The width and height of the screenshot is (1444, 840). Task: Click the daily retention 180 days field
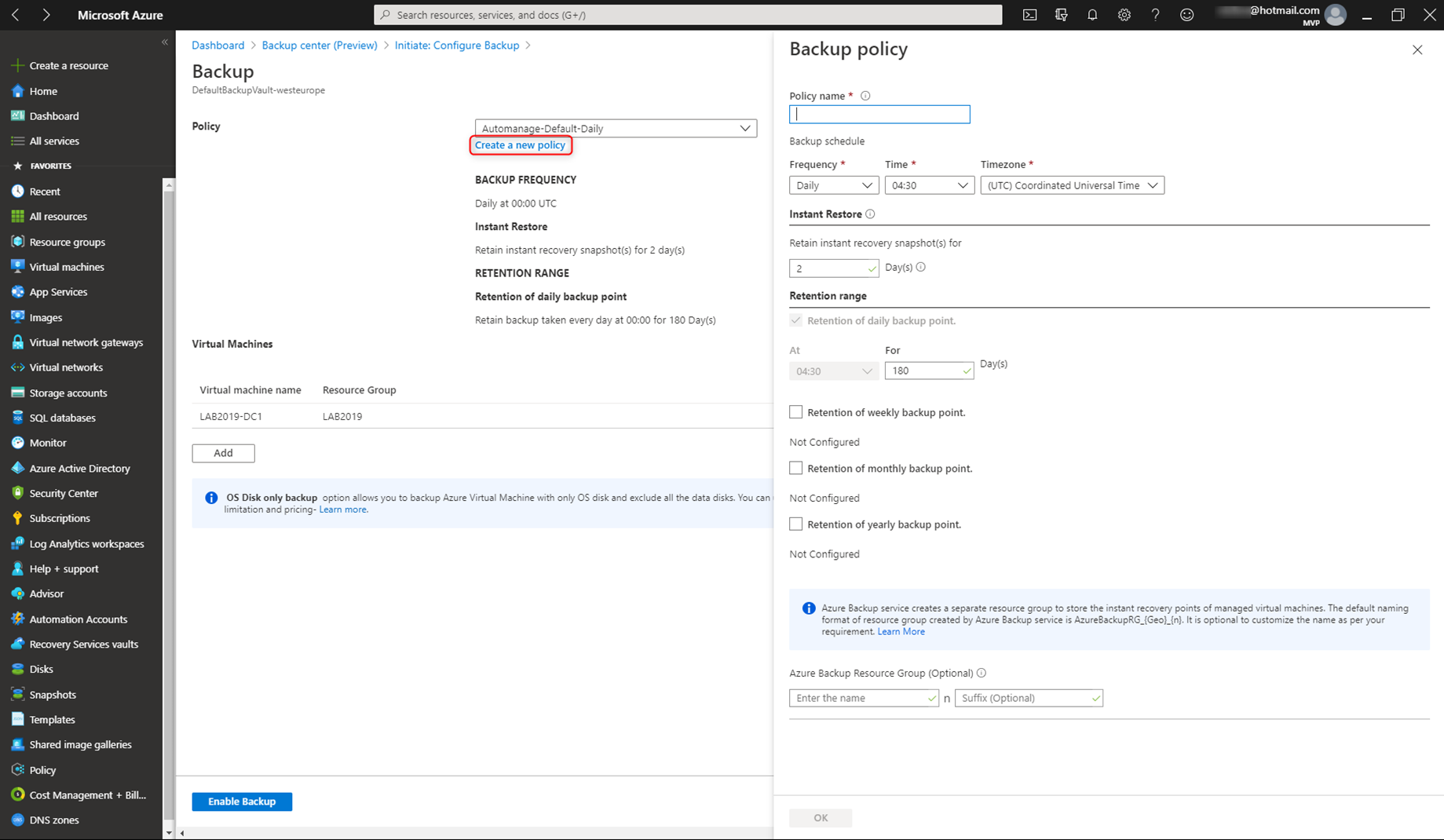[929, 371]
